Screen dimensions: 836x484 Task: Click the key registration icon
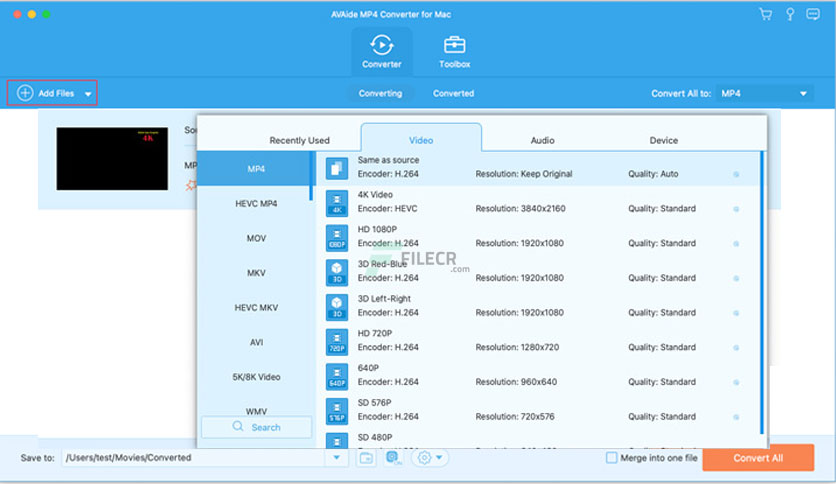click(x=790, y=14)
